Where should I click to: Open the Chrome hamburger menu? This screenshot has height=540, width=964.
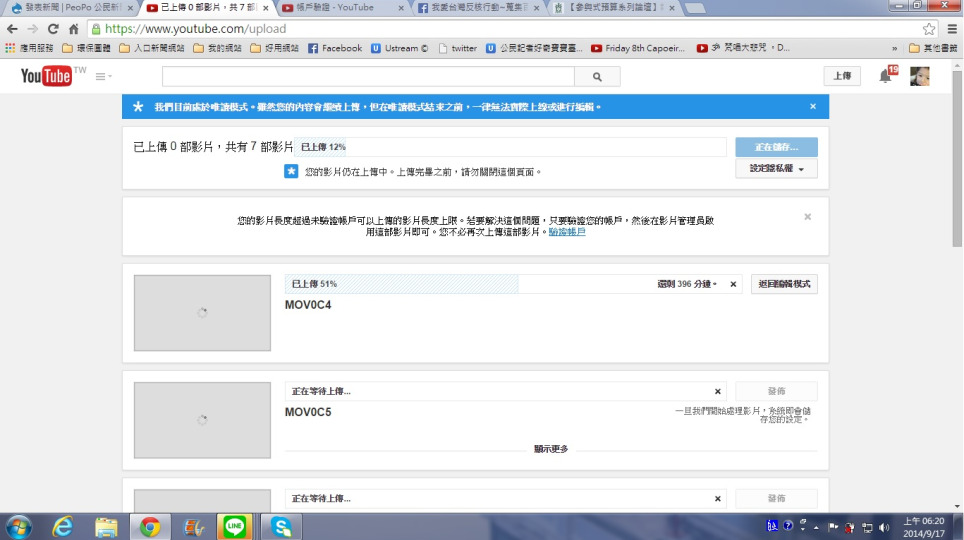pyautogui.click(x=952, y=29)
